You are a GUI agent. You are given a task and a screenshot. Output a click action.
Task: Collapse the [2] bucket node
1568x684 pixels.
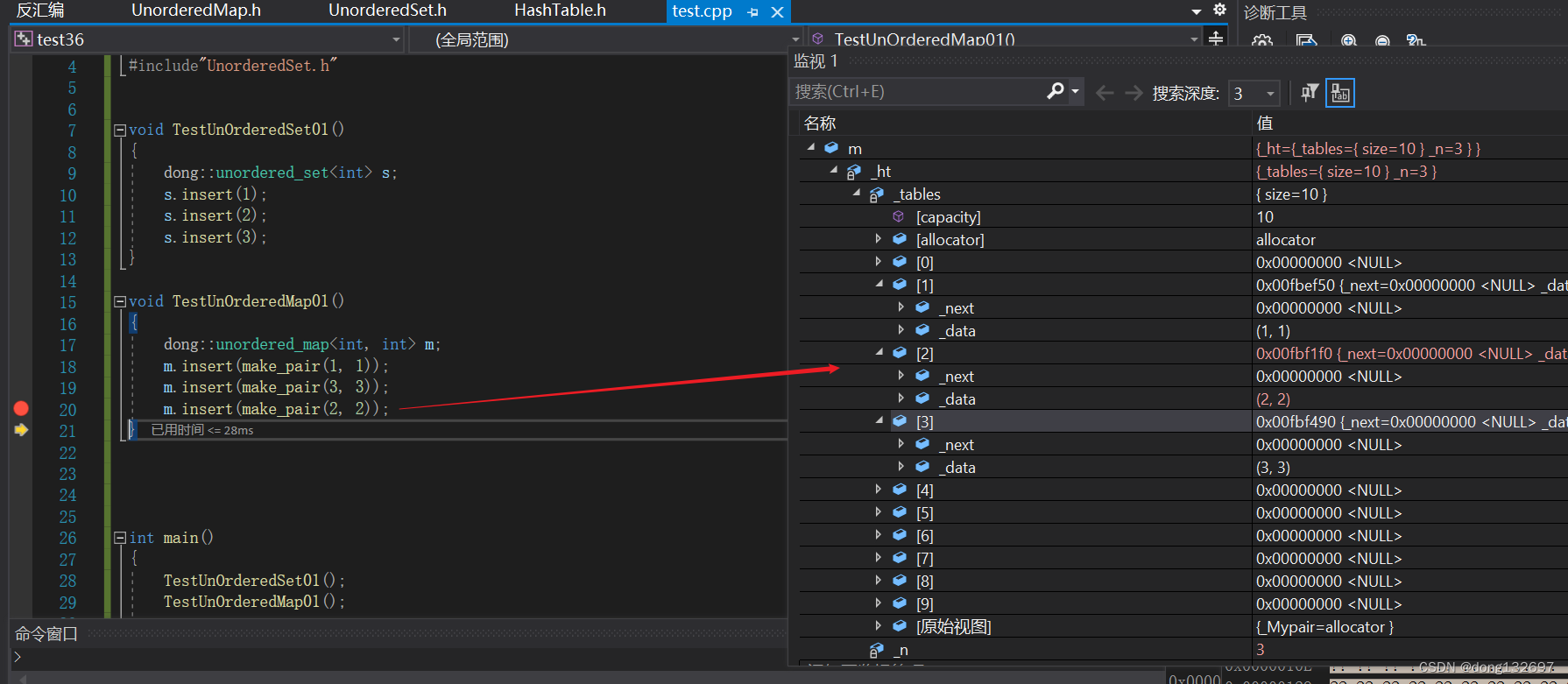879,352
